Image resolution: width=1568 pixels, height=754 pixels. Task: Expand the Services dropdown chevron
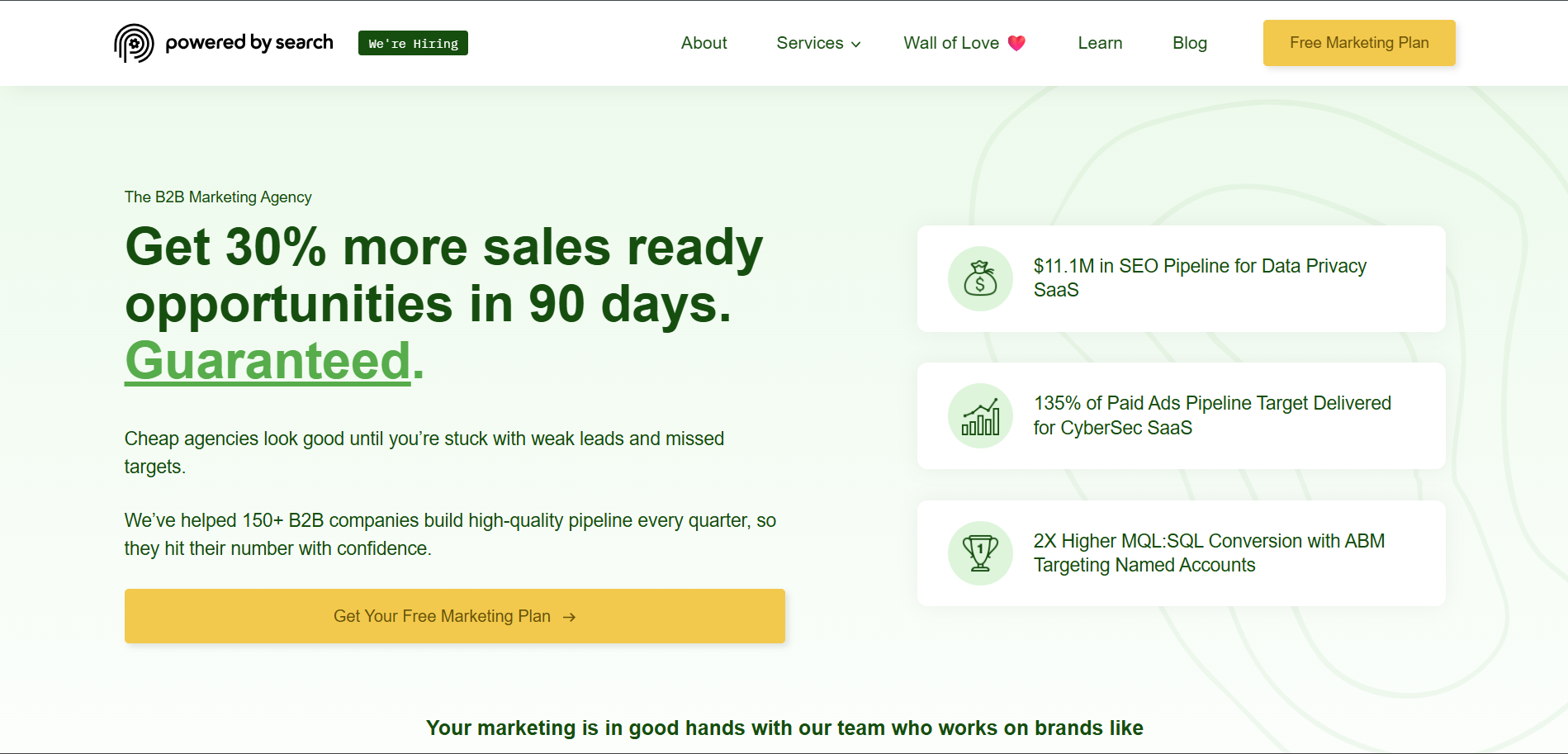pos(856,45)
